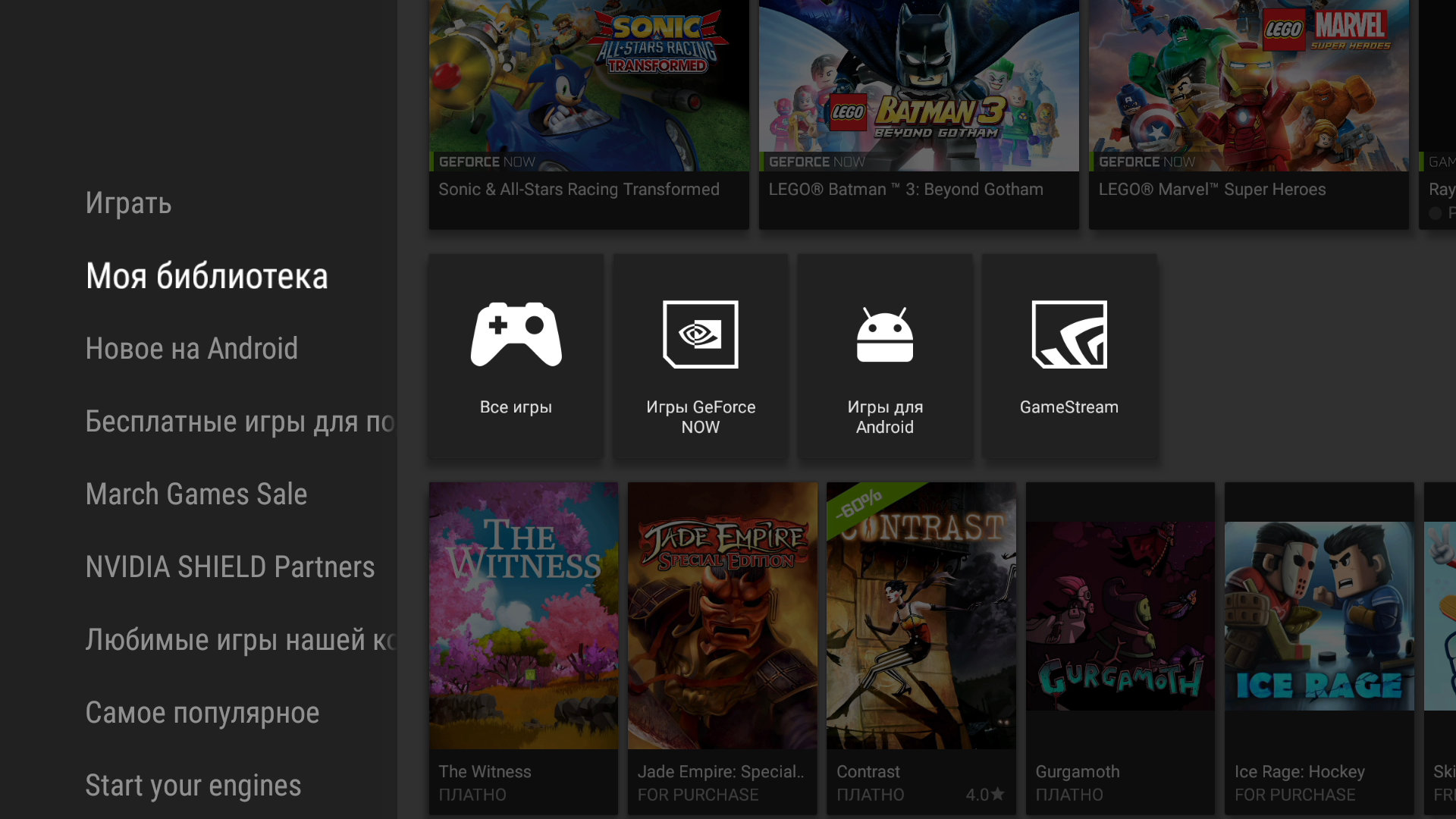Select the GeForce NOW games icon
Screen dimensions: 1456x819
click(x=700, y=335)
